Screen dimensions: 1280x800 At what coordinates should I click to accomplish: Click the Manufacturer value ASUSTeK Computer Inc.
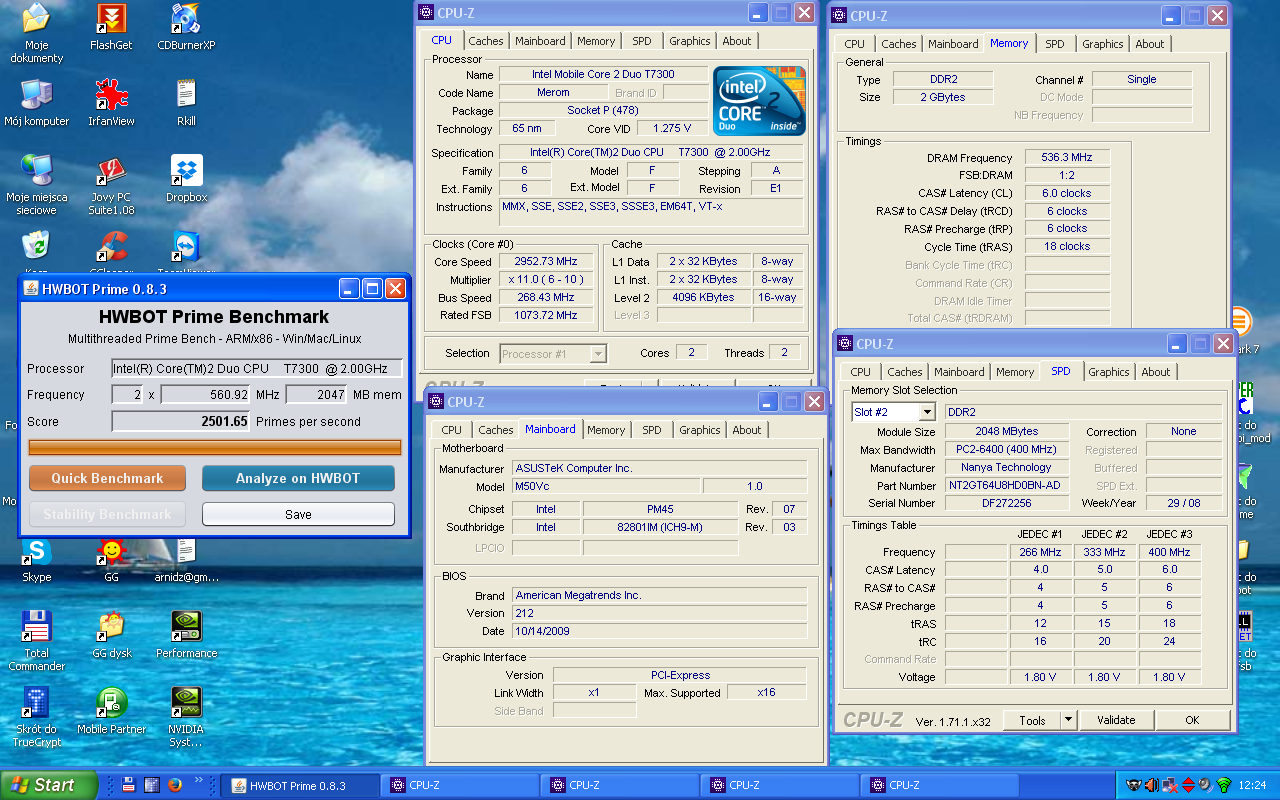point(660,468)
